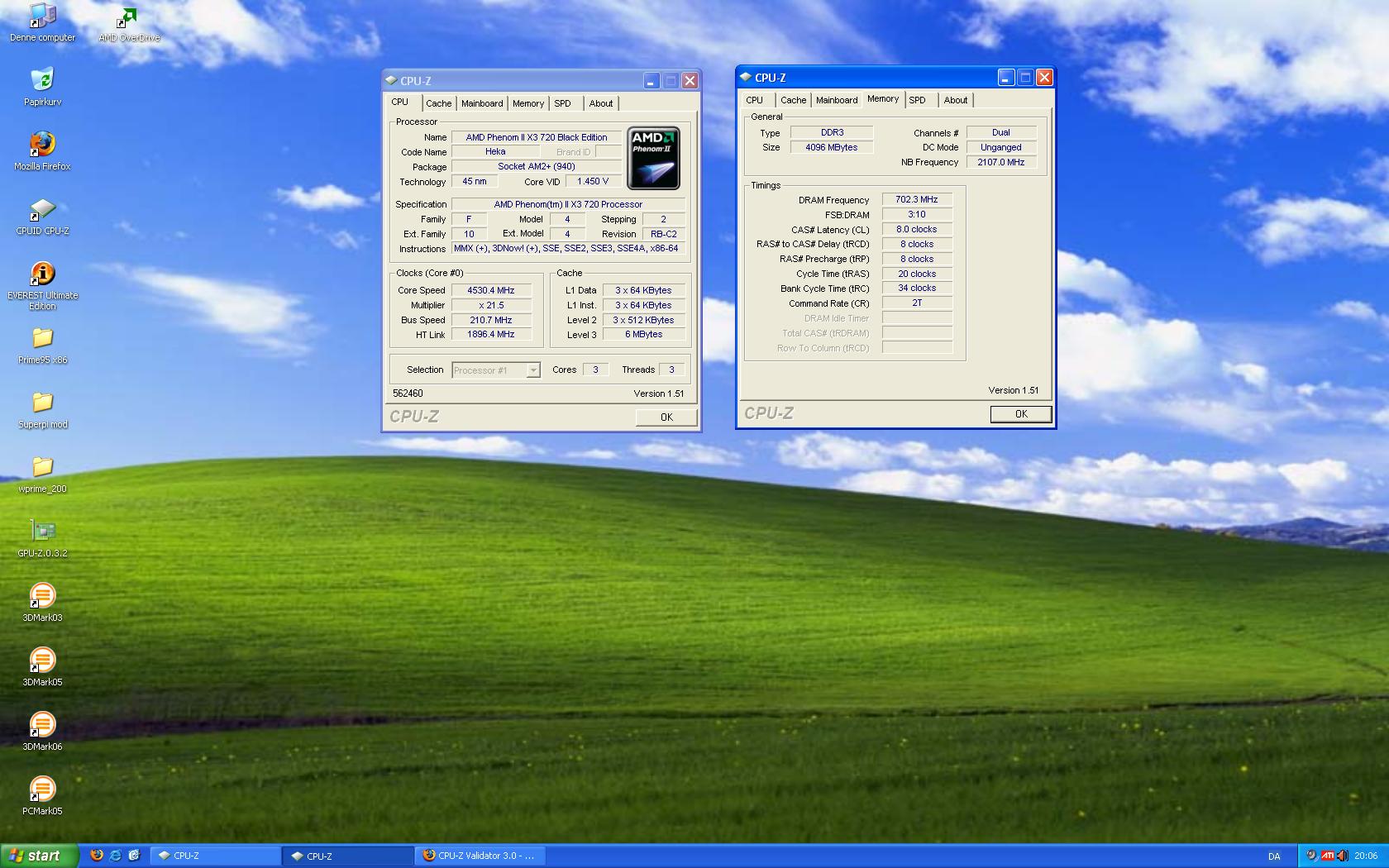
Task: Launch the 3DMark03 desktop shortcut
Action: coord(42,603)
